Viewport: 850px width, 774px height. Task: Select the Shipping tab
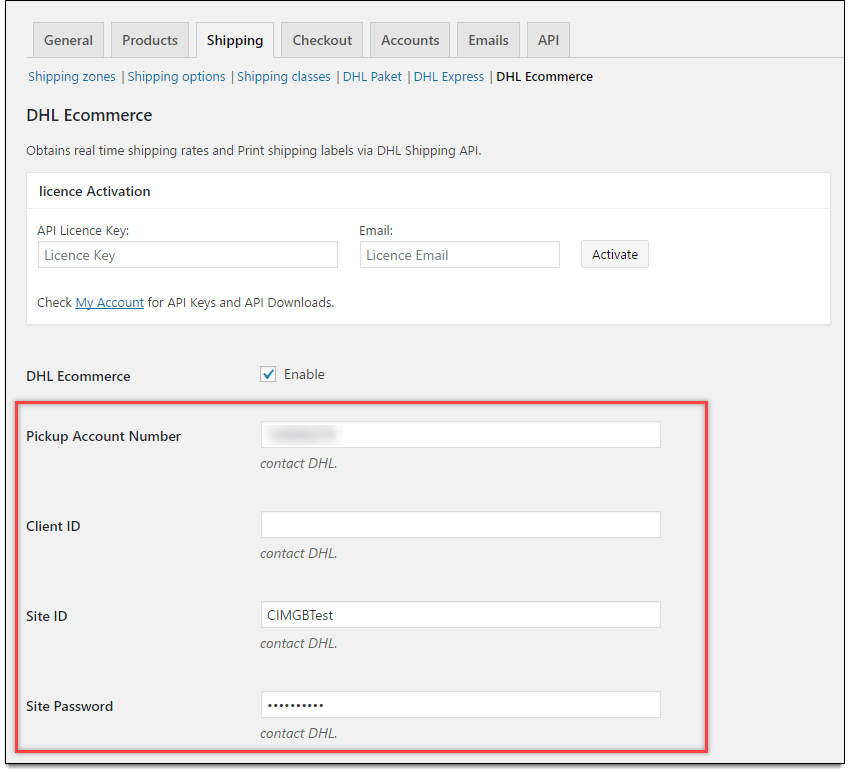(234, 39)
